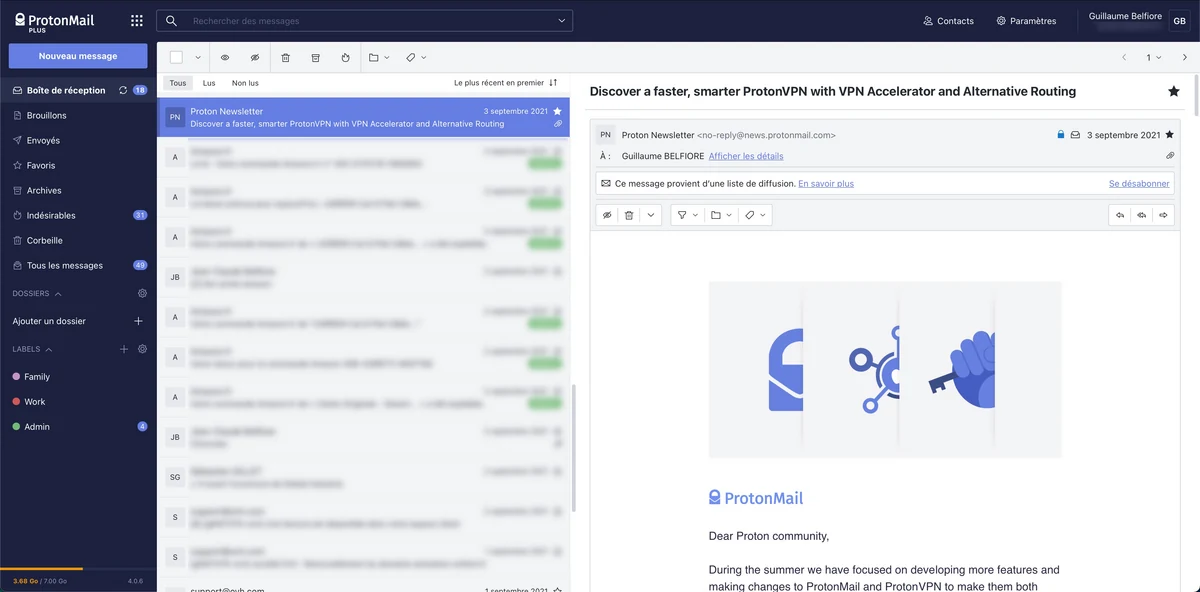Delete the open message with its trash icon

tap(629, 215)
